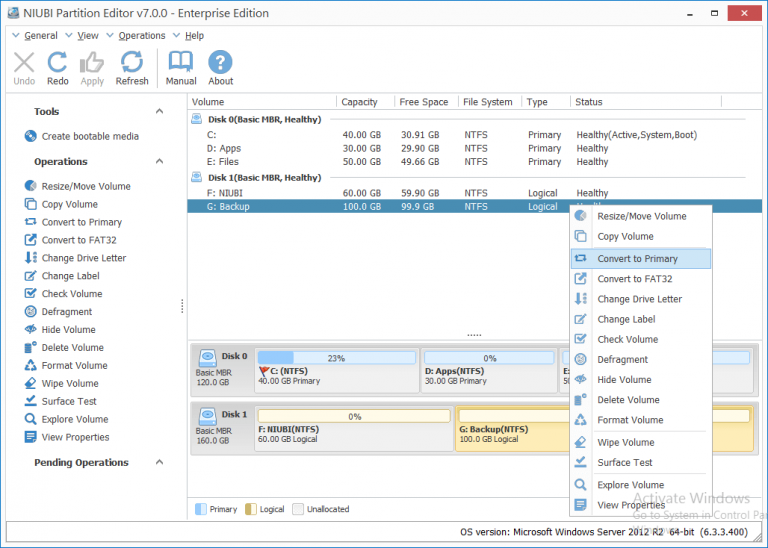Collapse the Operations section chevron

click(x=159, y=161)
